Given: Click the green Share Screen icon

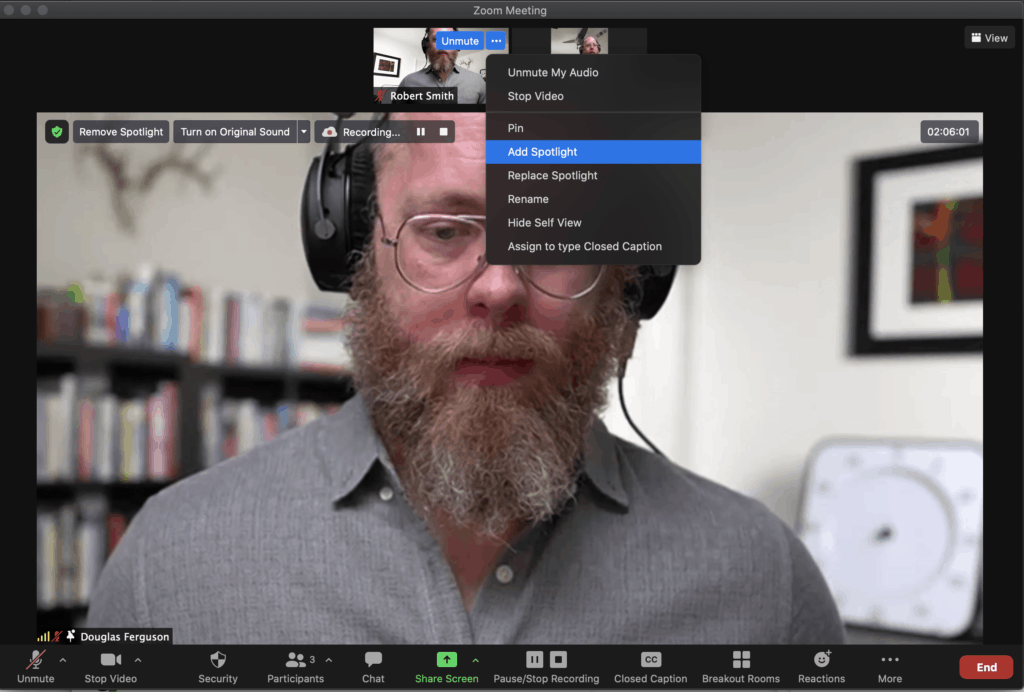Looking at the screenshot, I should tap(447, 660).
